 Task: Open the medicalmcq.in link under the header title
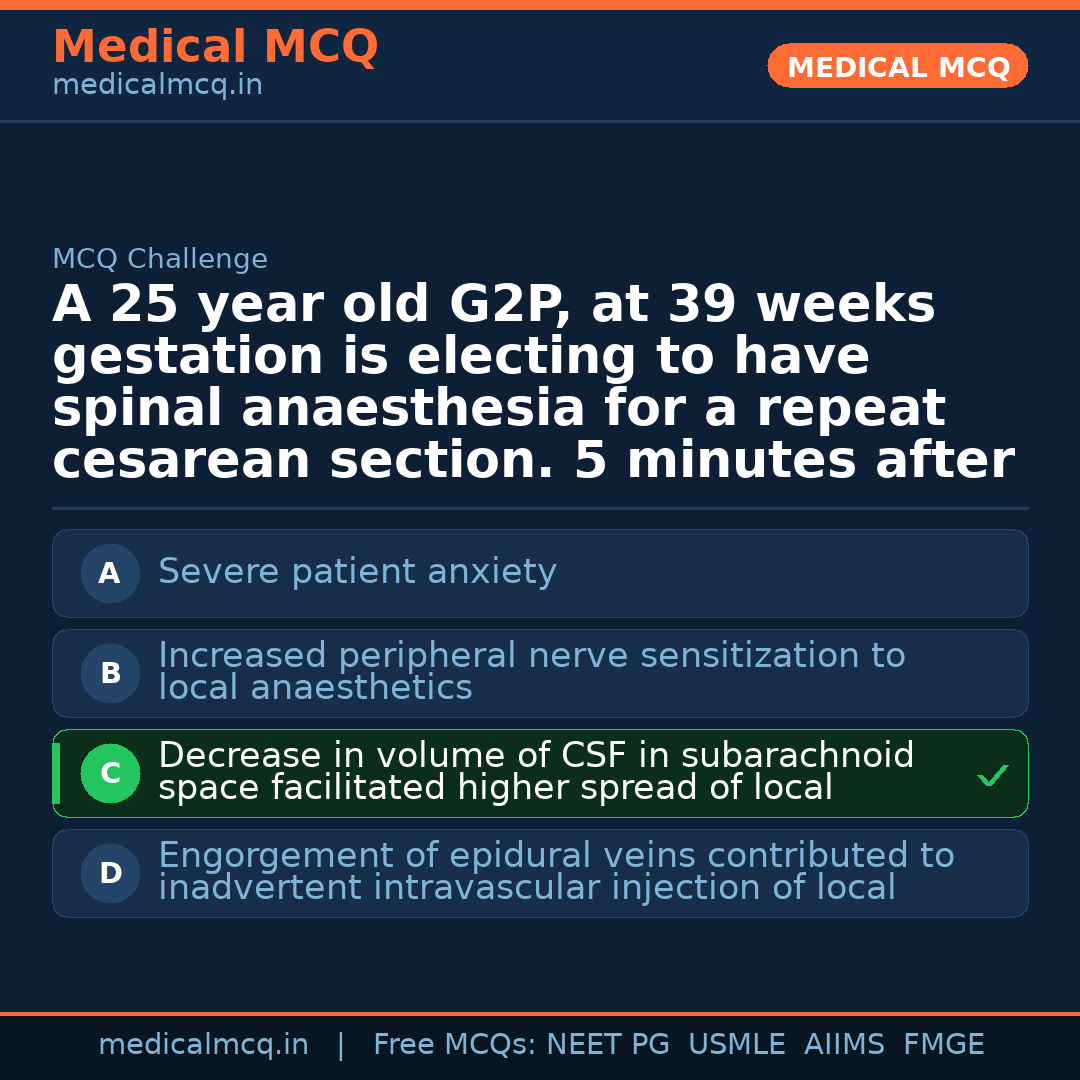[x=157, y=86]
